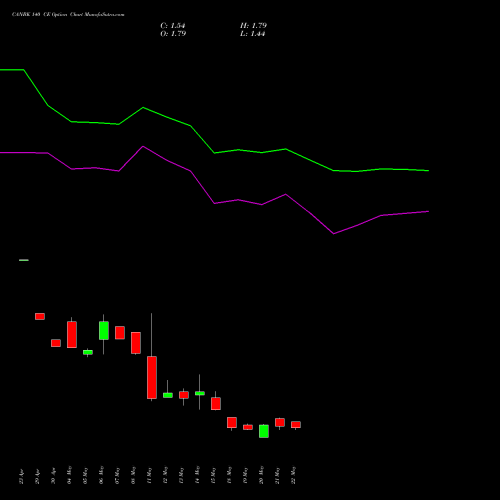This screenshot has height=500, width=500.
Task: Click the 21 May red candlestick
Action: [280, 422]
